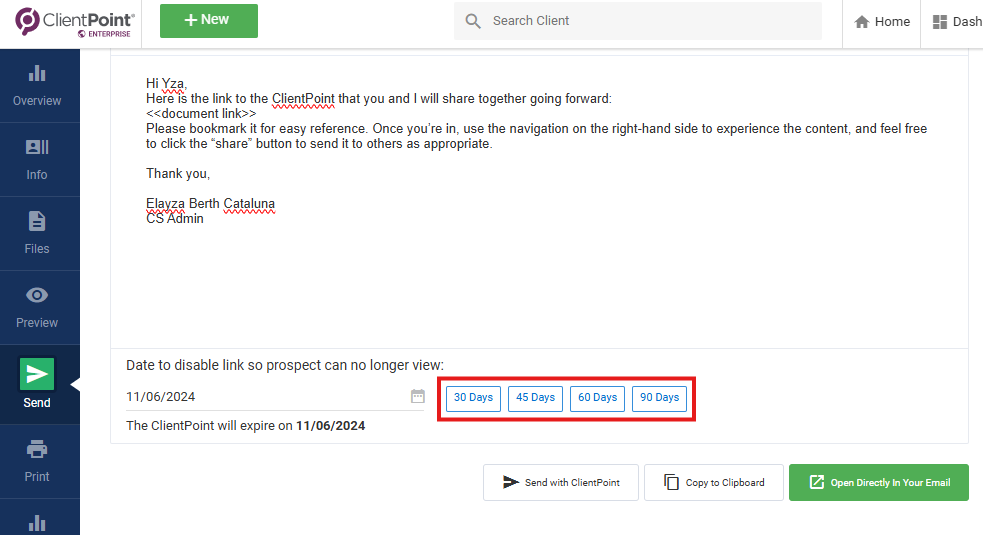Viewport: 983px width, 535px height.
Task: Set expiration to 45 Days
Action: click(535, 398)
